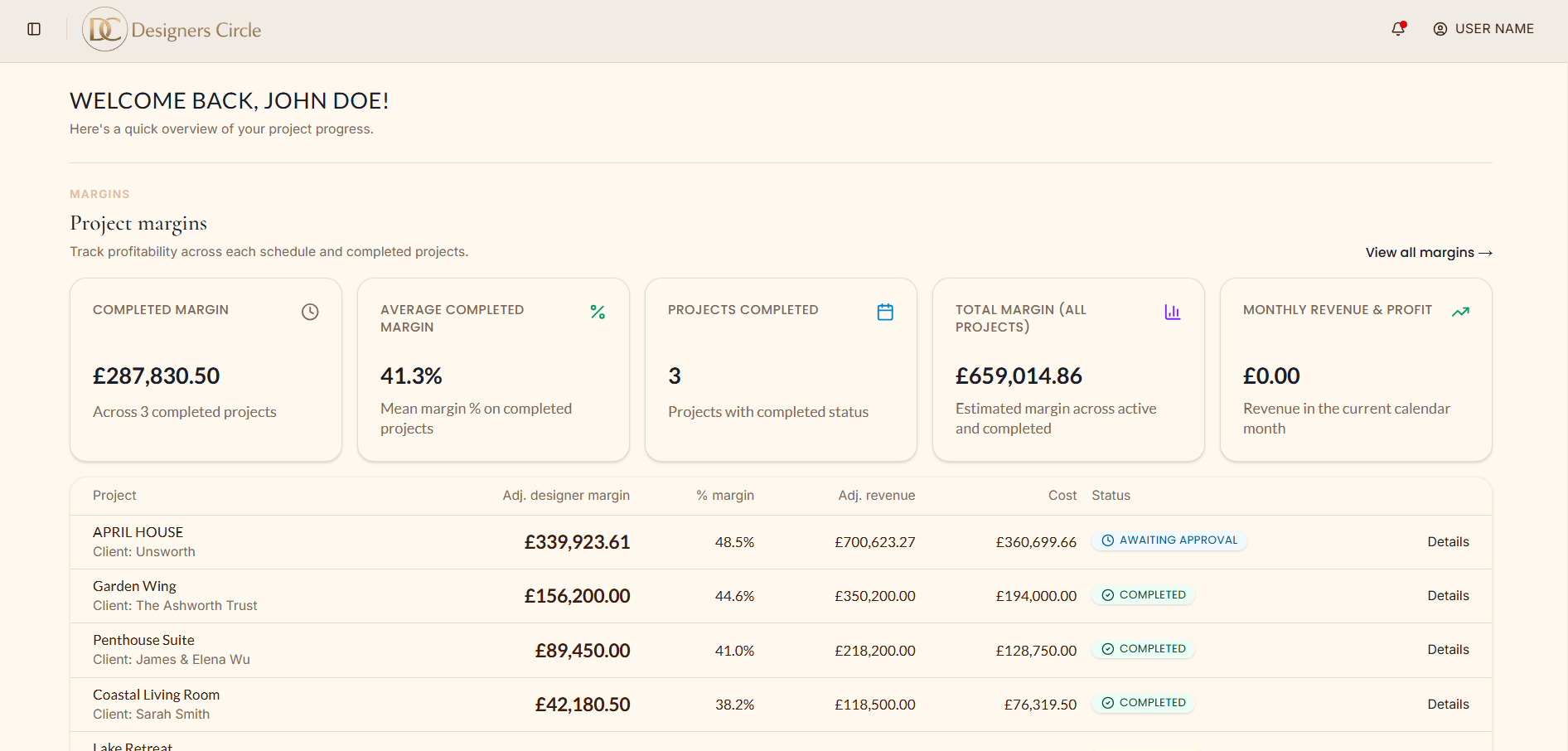Click the calendar icon on Projects Completed card
The height and width of the screenshot is (751, 1568).
pyautogui.click(x=885, y=312)
